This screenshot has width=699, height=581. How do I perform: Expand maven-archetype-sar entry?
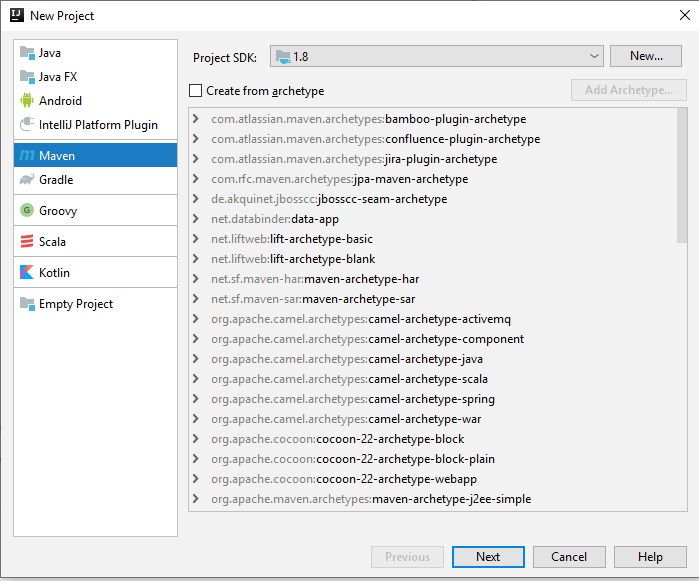[x=196, y=299]
